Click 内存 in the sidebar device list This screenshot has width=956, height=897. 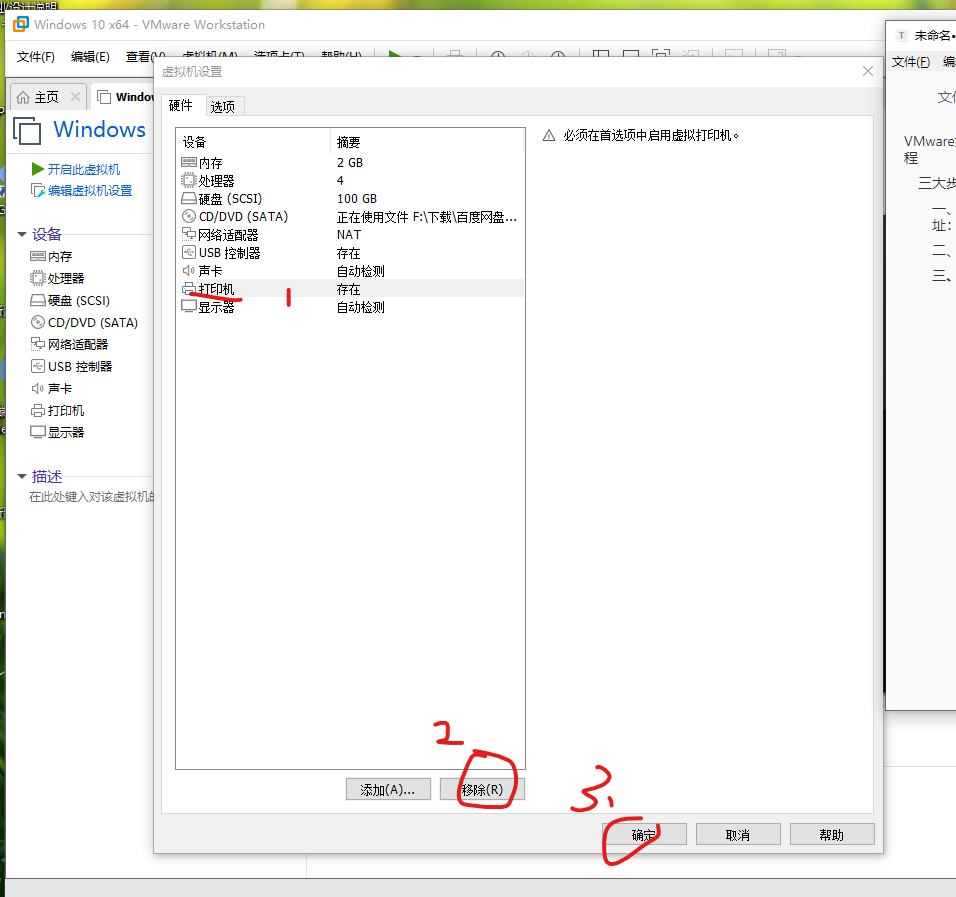click(x=60, y=257)
